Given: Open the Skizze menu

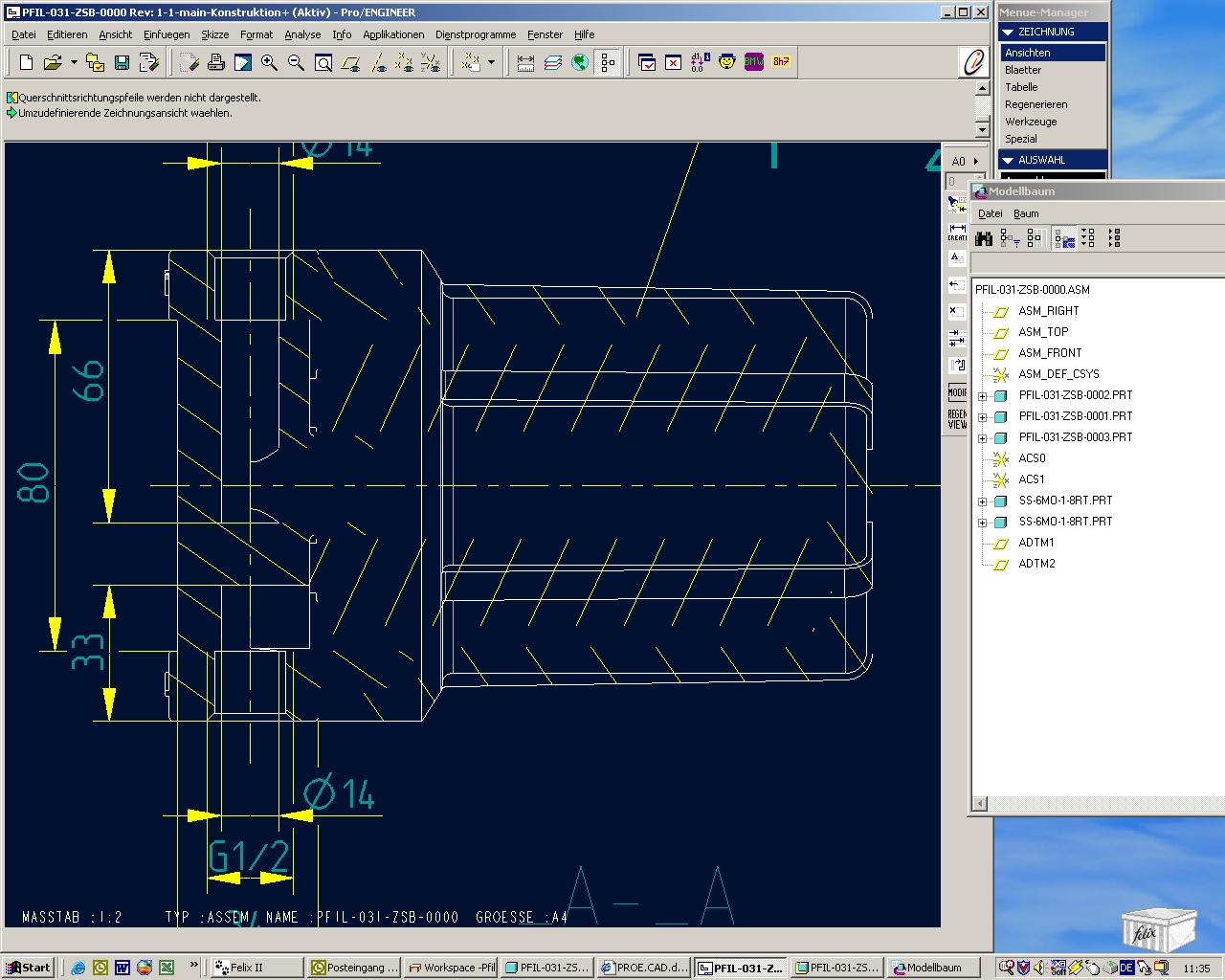Looking at the screenshot, I should pos(214,34).
